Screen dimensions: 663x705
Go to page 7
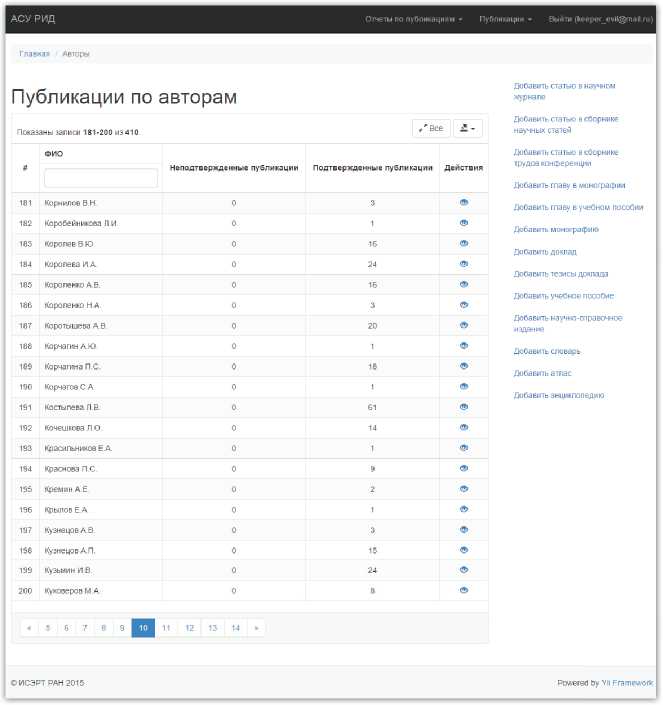85,628
